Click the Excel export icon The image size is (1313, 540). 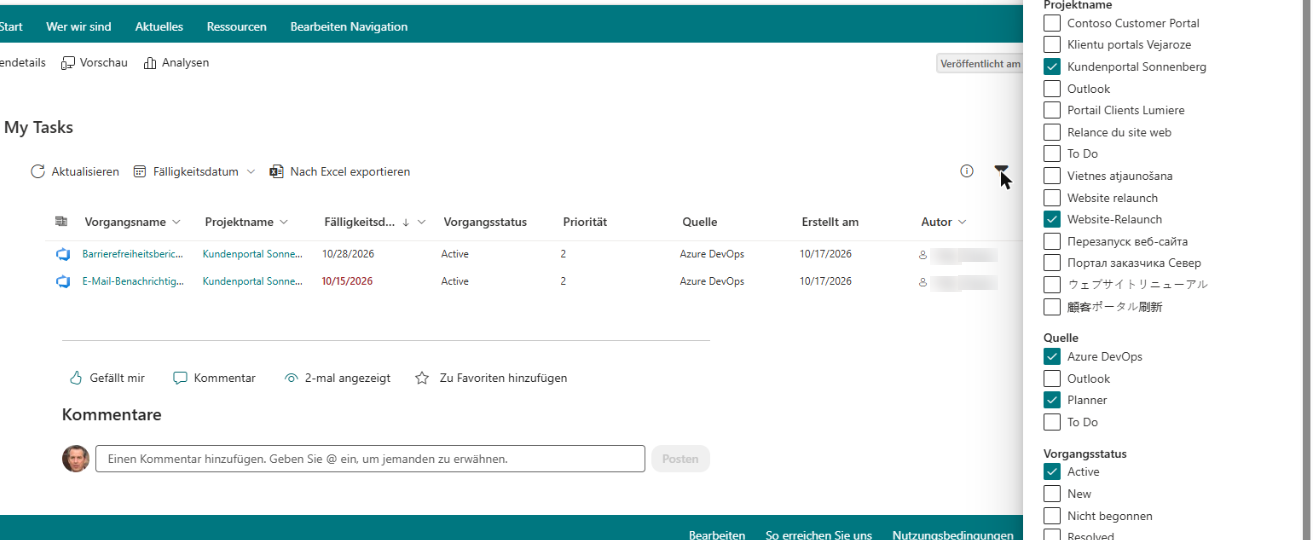click(277, 172)
